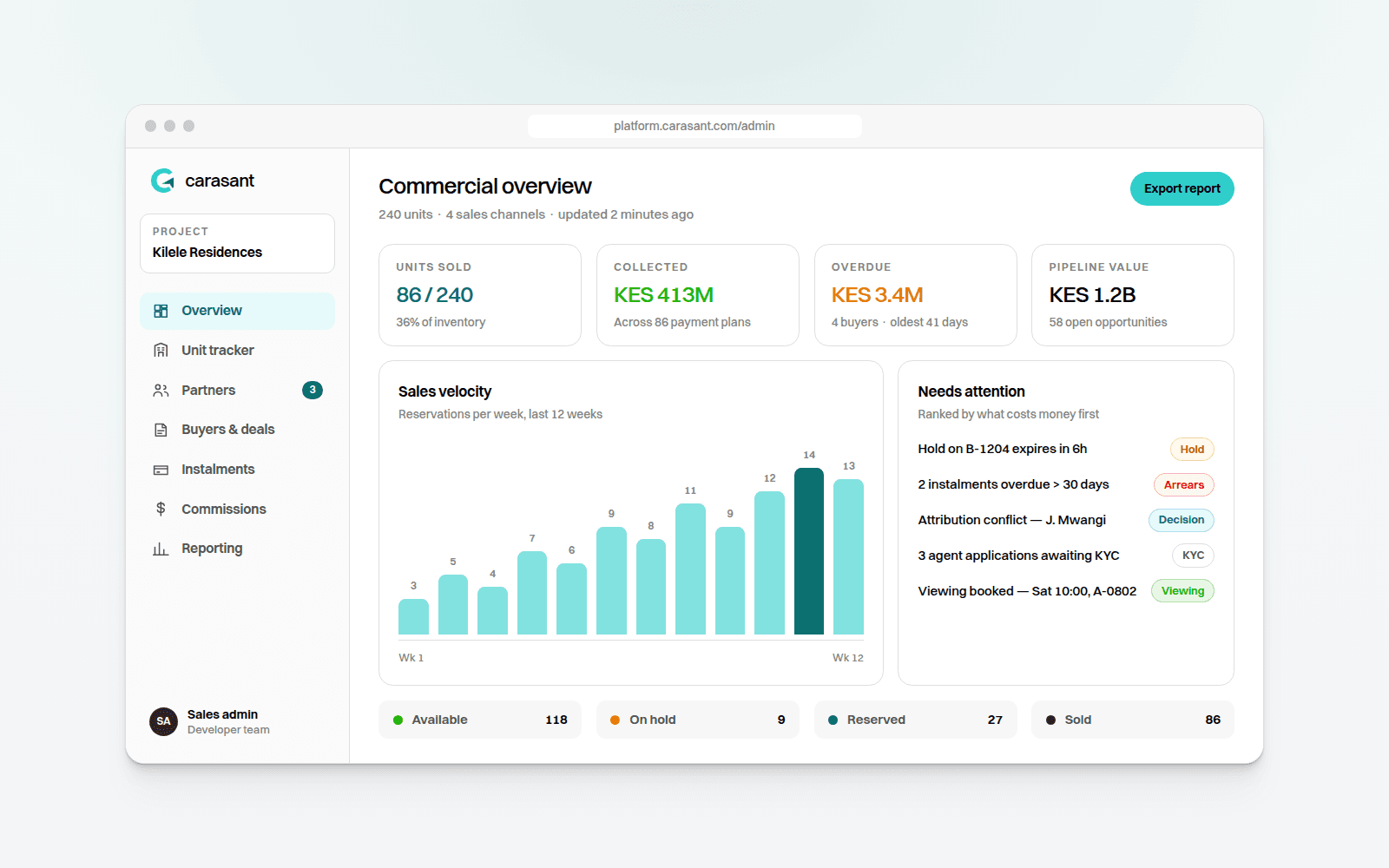This screenshot has width=1389, height=868.
Task: Open the Kilele Residences project selector
Action: pyautogui.click(x=237, y=243)
